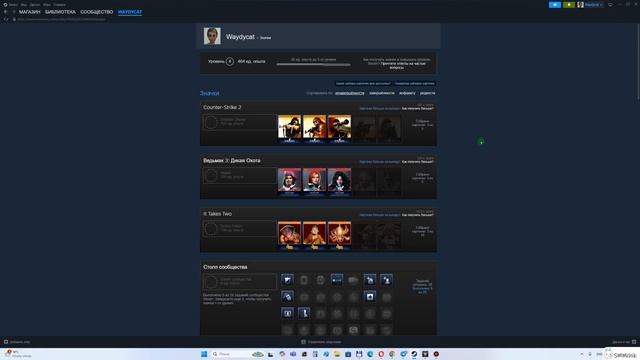
Task: Open the second Counter-Strike 2 trading card
Action: (x=314, y=129)
